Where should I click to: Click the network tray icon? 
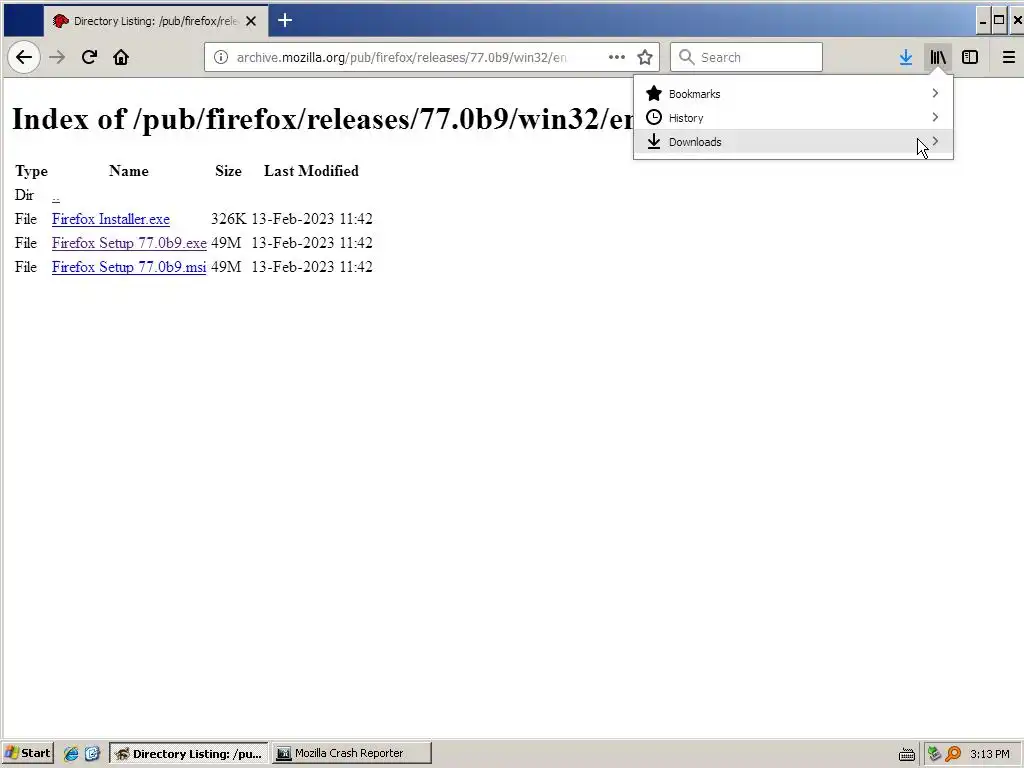pos(935,754)
